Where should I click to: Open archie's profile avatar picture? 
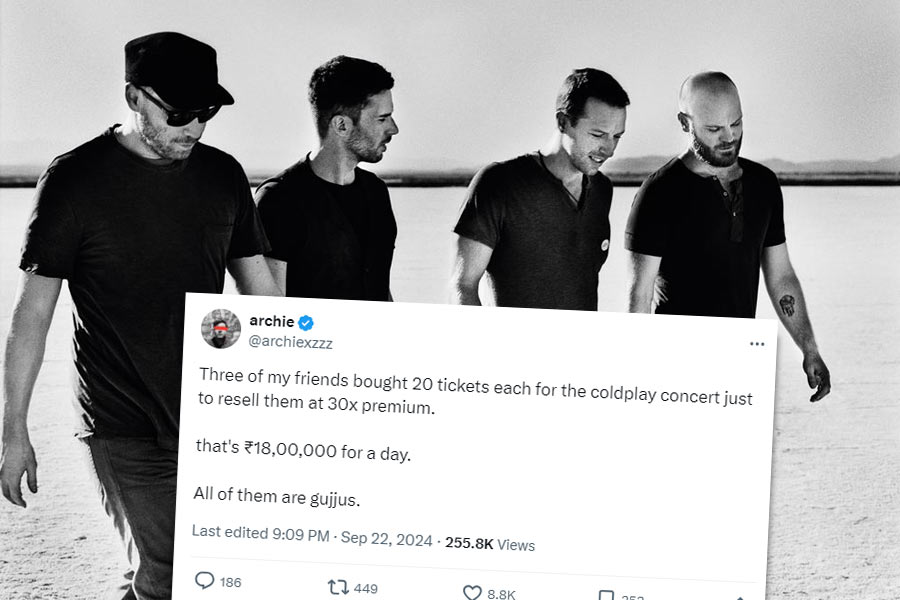coord(221,328)
